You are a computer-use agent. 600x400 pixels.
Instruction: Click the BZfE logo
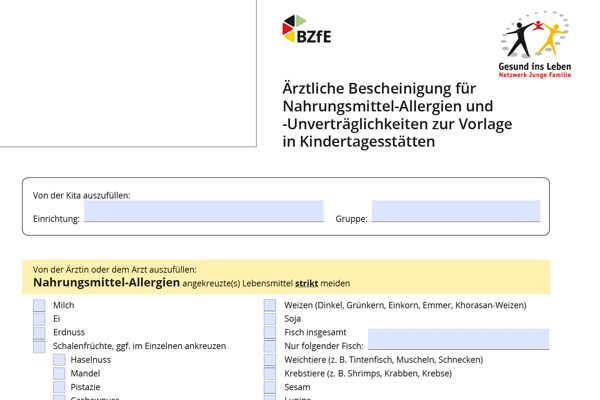point(306,30)
